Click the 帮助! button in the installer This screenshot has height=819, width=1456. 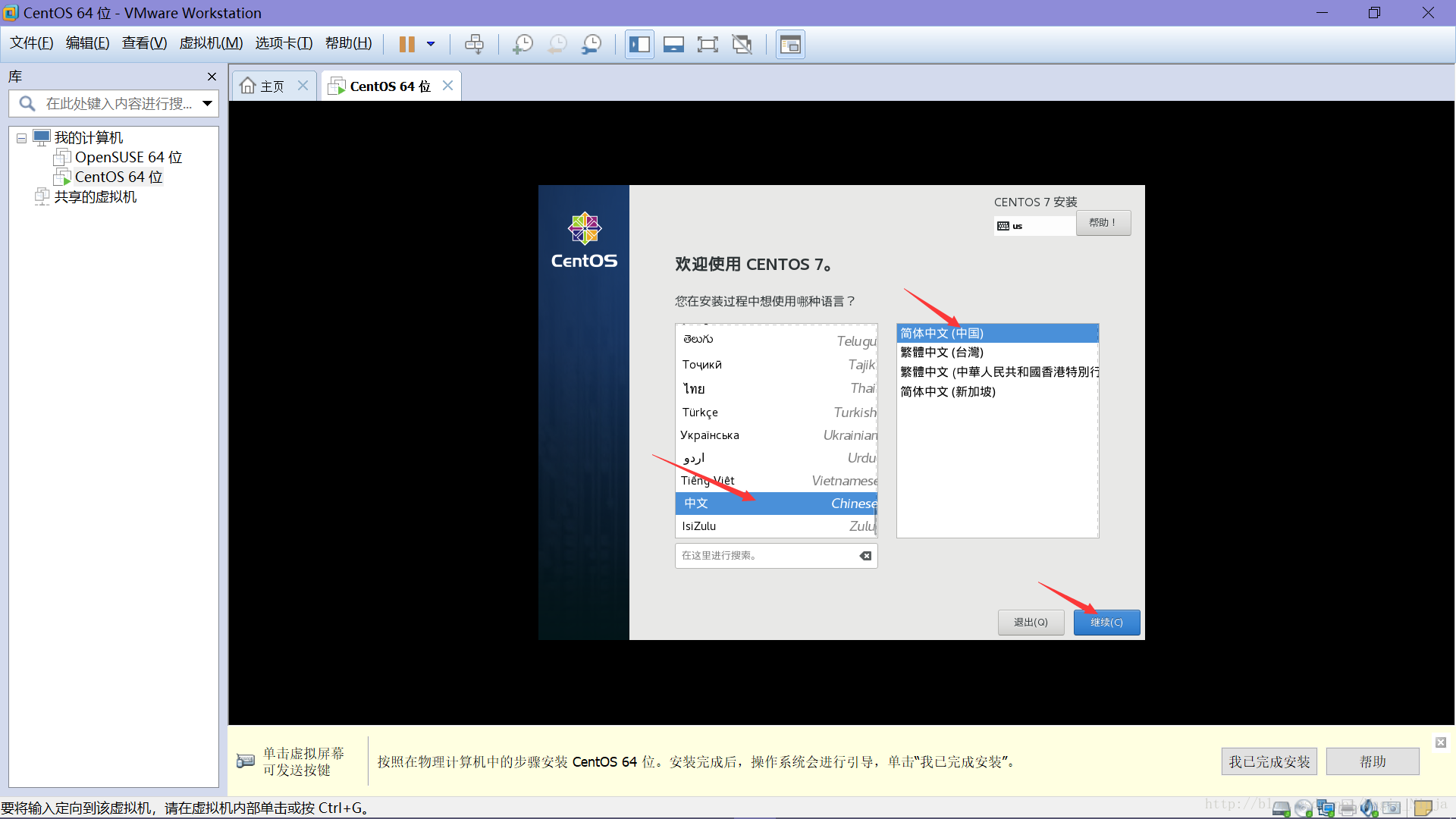point(1103,222)
